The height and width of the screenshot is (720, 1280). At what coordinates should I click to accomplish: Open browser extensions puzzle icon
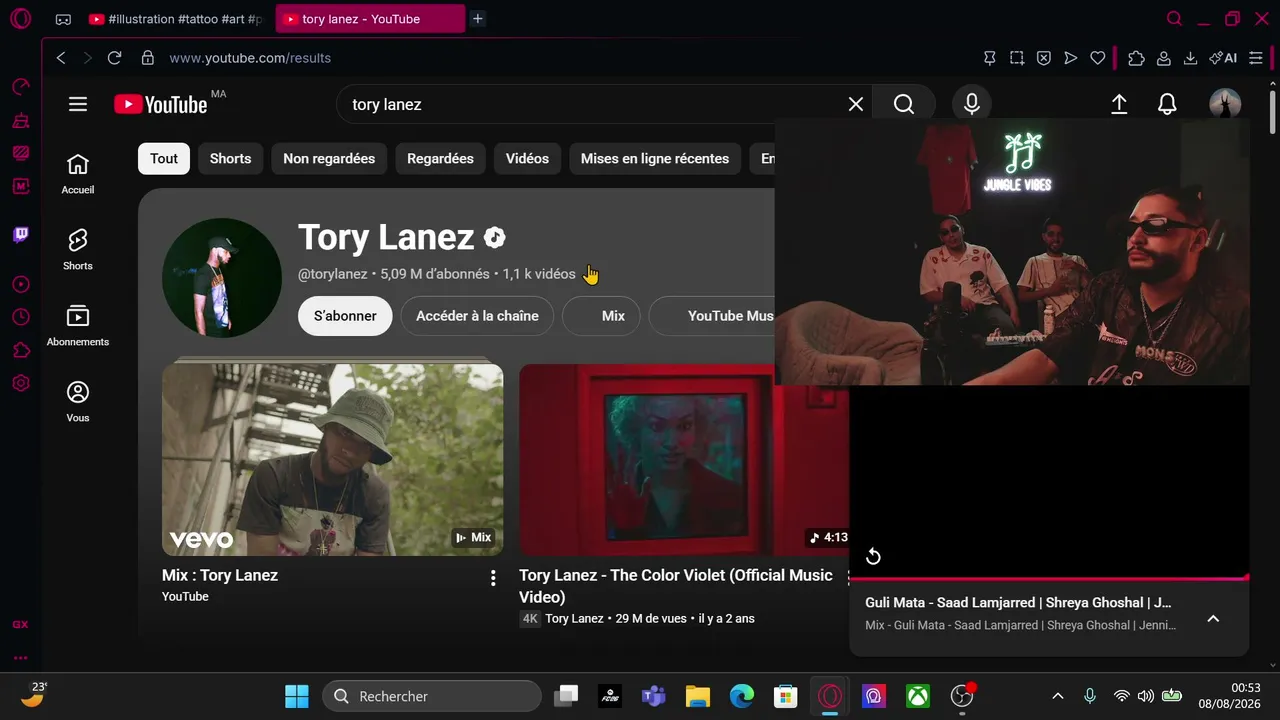coord(1136,58)
